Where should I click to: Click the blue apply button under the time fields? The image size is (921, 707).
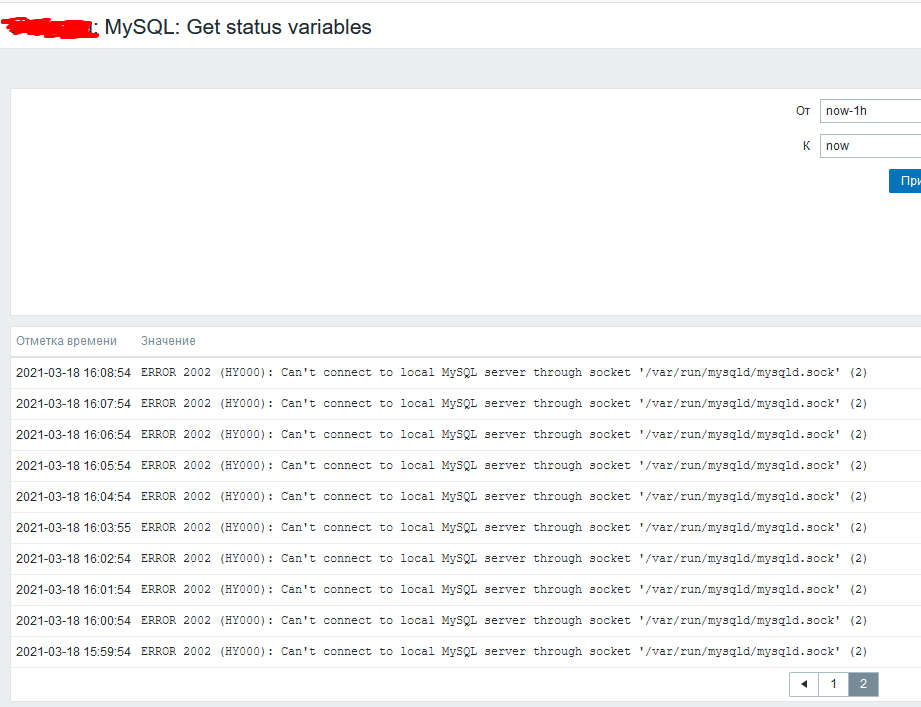pyautogui.click(x=905, y=181)
